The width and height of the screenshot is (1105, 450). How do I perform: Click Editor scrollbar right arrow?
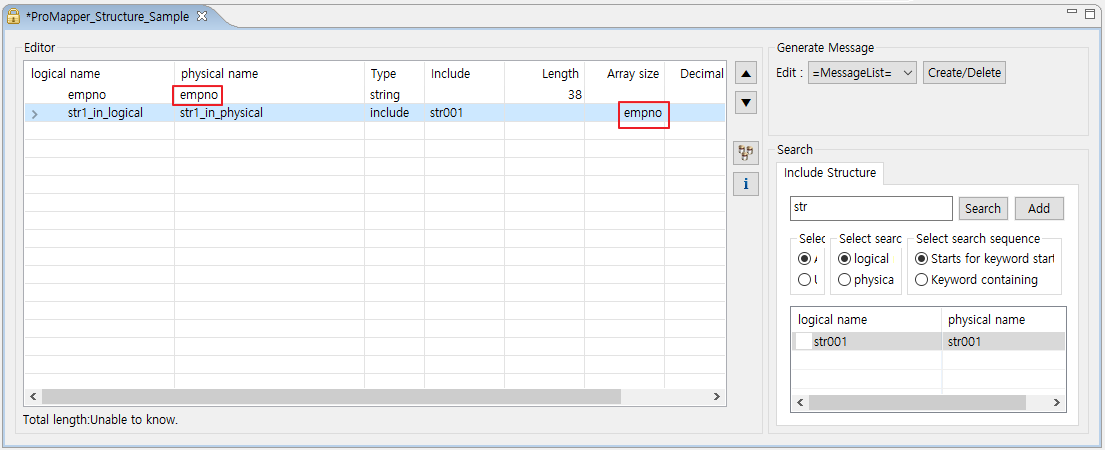click(717, 396)
